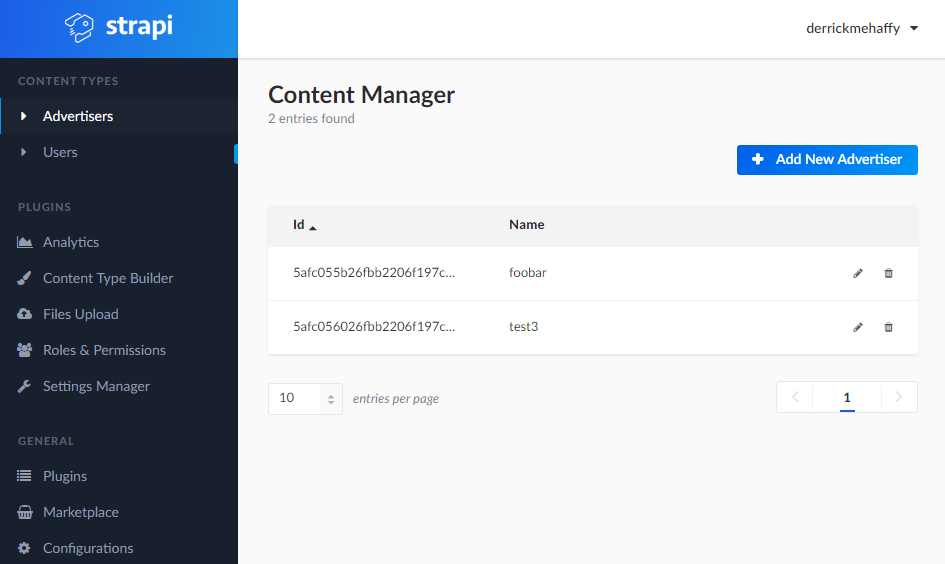Open row with id 5afc055b26fbb2206f197c...
This screenshot has height=564, width=945.
[x=593, y=273]
